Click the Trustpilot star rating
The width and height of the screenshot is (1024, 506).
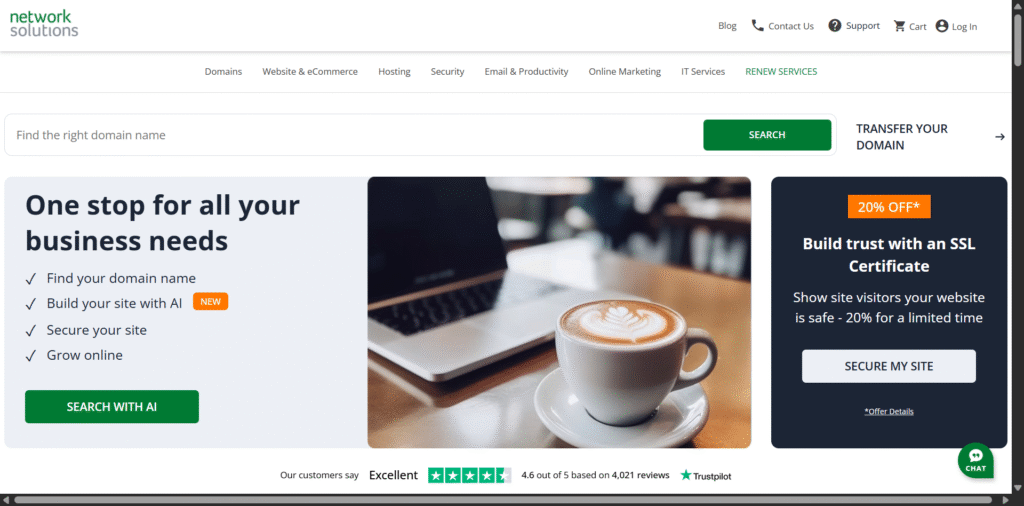(x=470, y=475)
